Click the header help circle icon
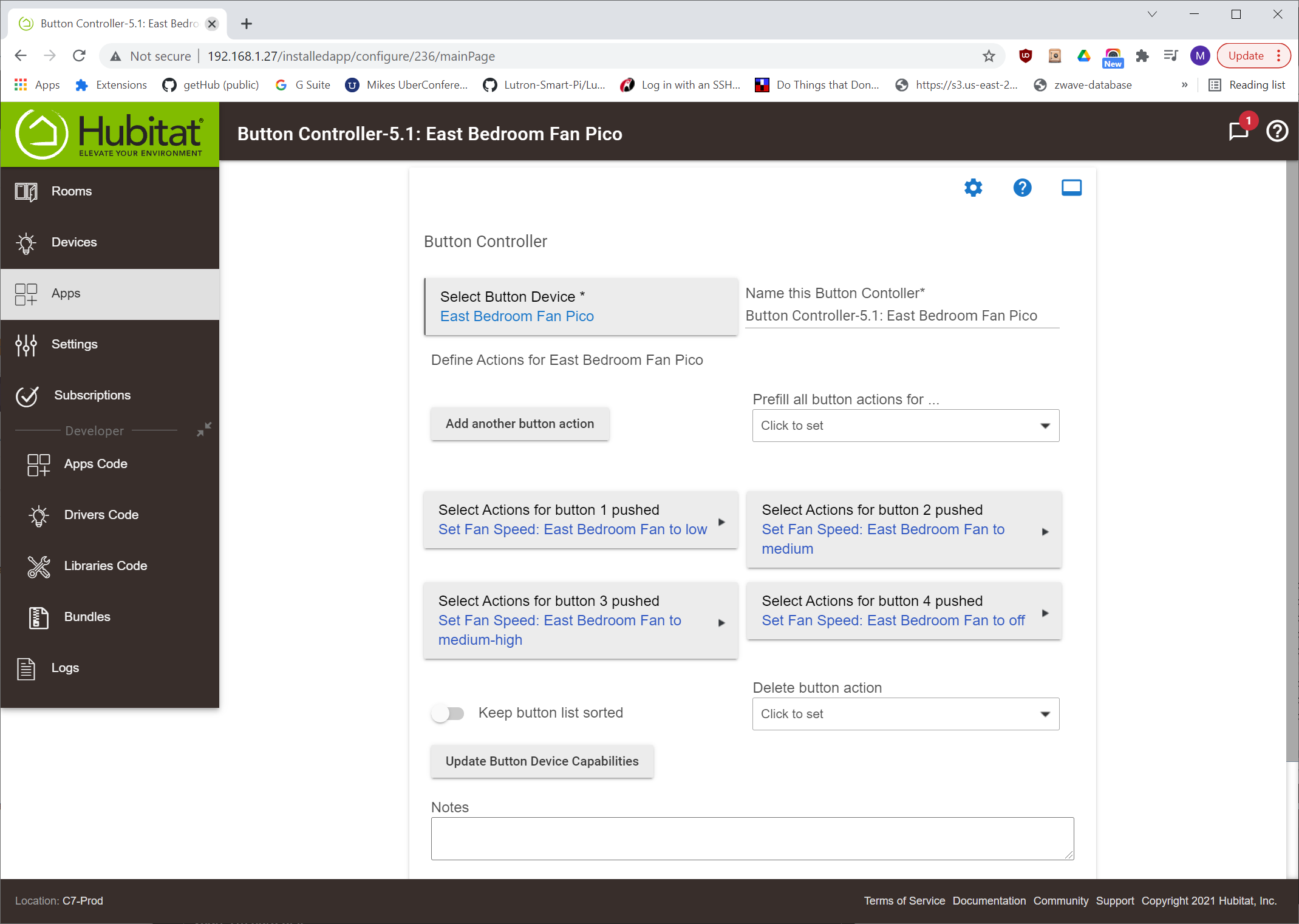The width and height of the screenshot is (1299, 924). (1277, 131)
